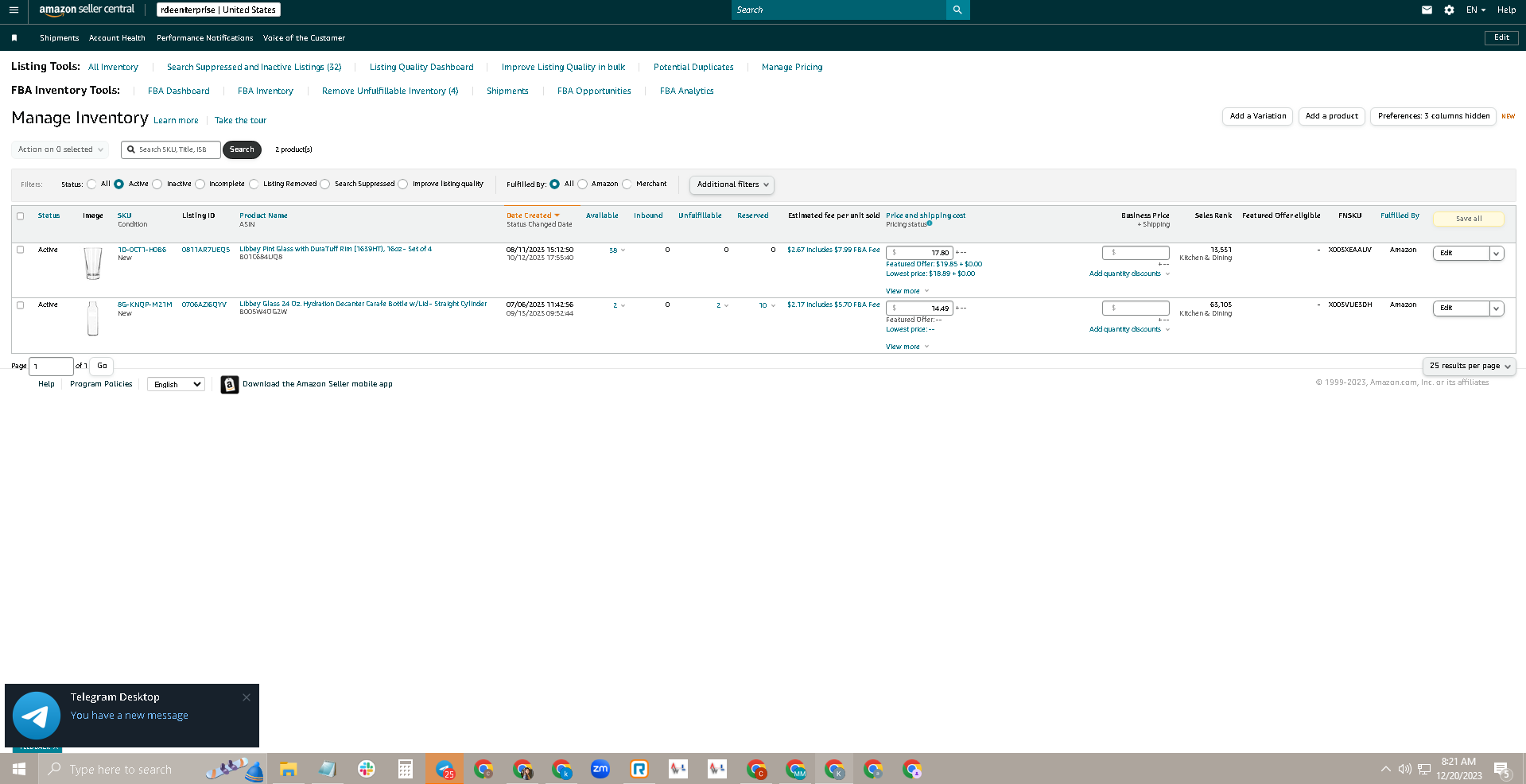Show hidden system tray icons
This screenshot has height=784, width=1526.
(x=1386, y=769)
